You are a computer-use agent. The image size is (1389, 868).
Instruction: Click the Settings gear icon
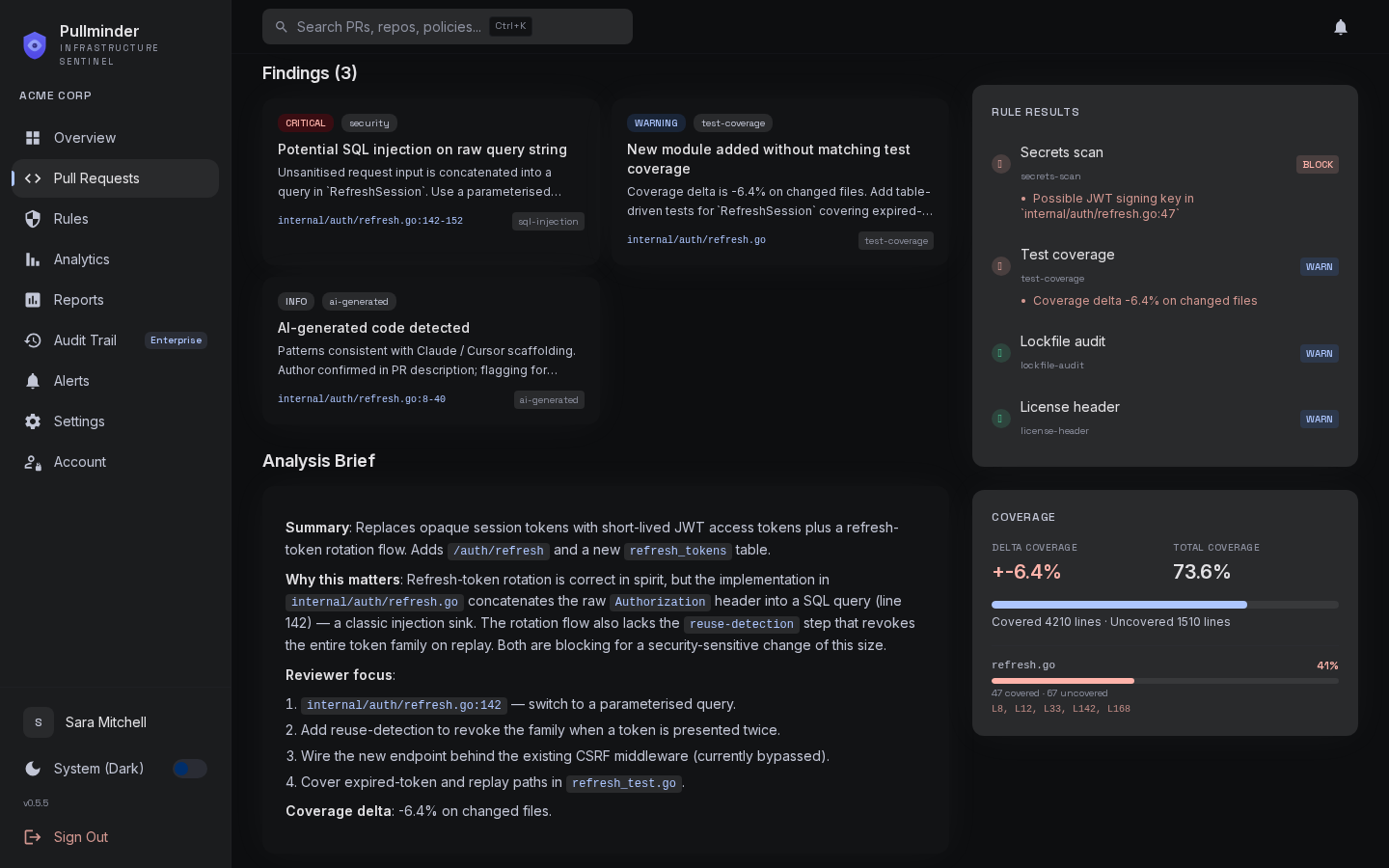pyautogui.click(x=33, y=421)
